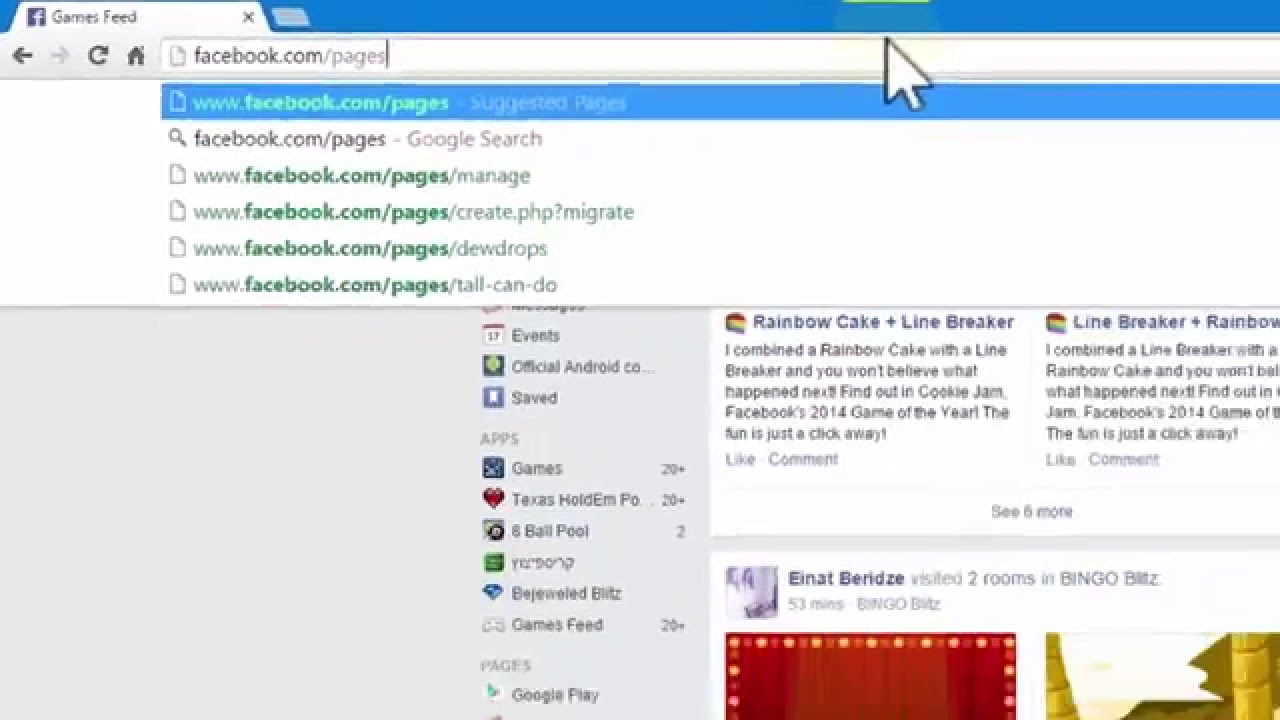Open BINGO Blitz link in the post headline
This screenshot has width=1280, height=720.
1109,578
